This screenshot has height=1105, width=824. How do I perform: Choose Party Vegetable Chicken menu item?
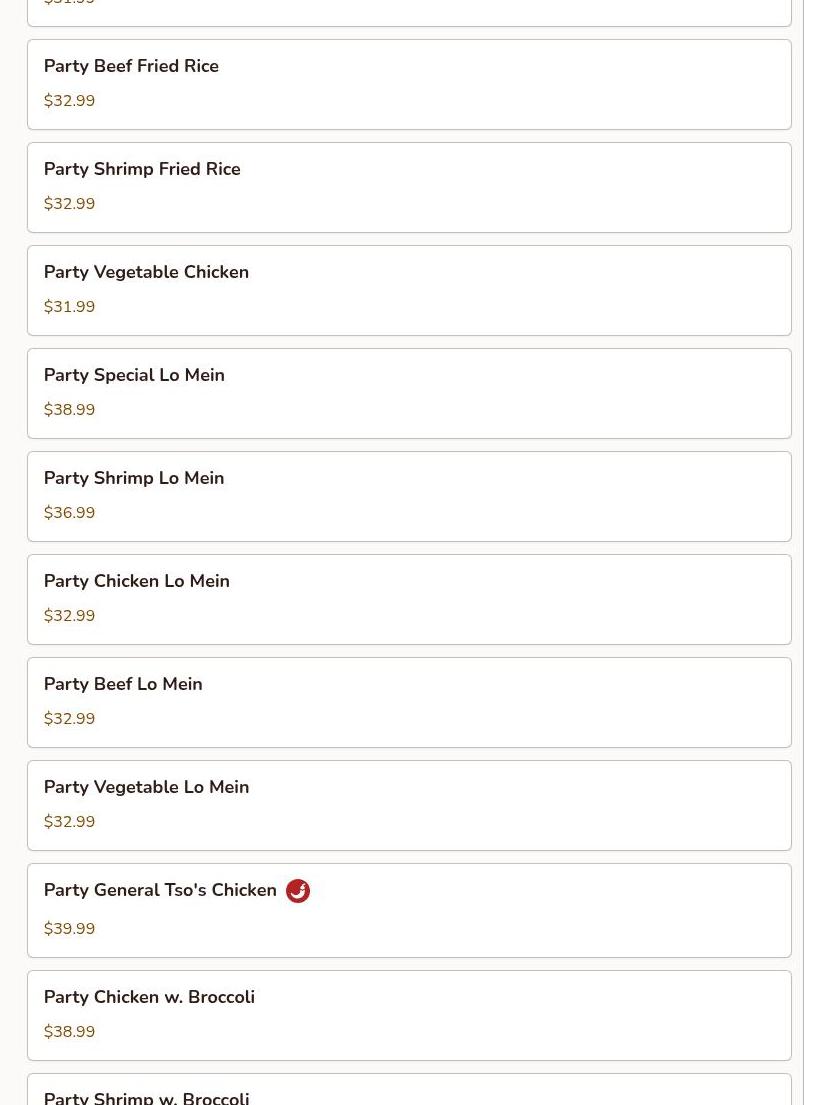click(410, 290)
